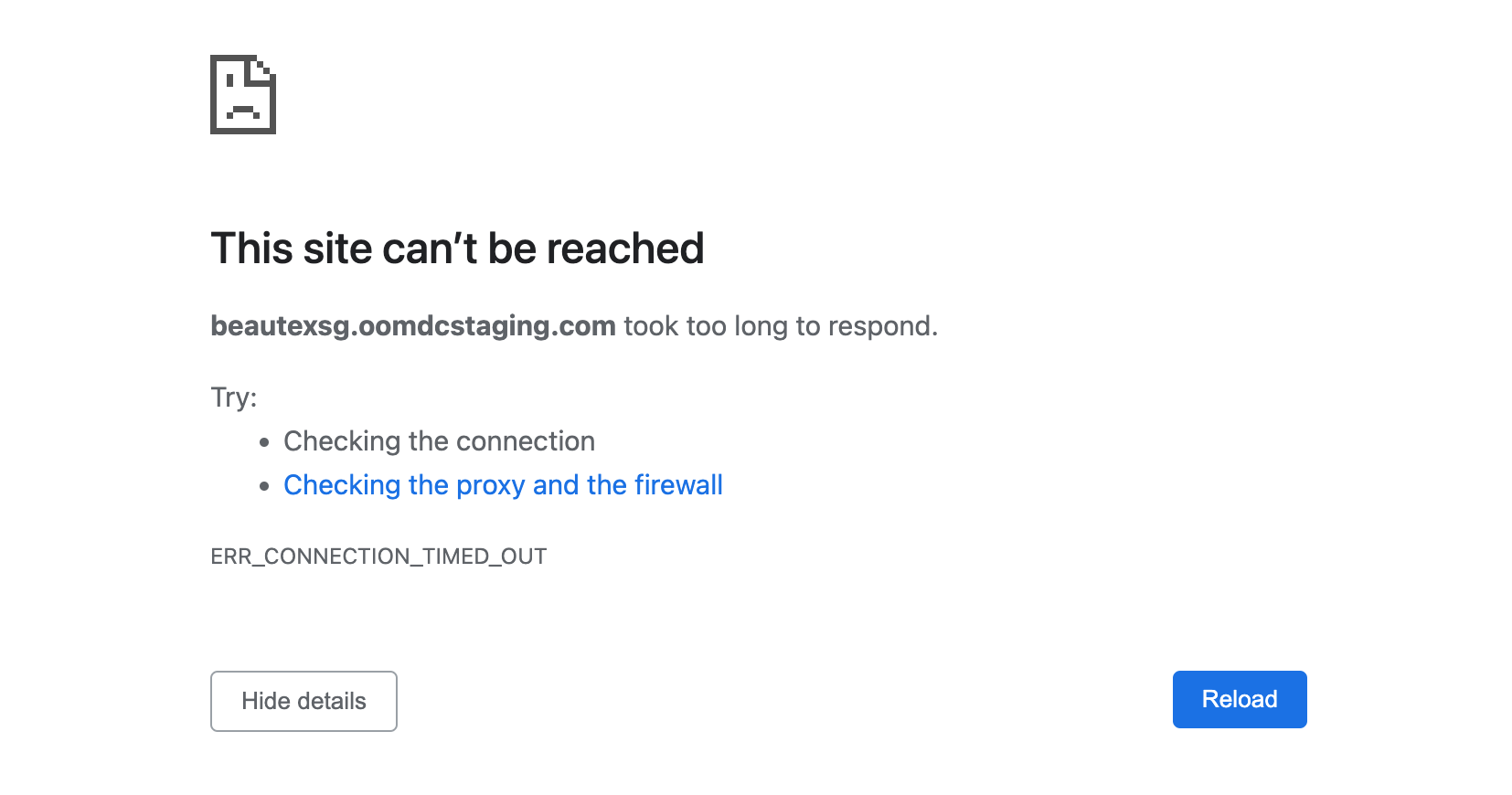This screenshot has width=1512, height=795.
Task: Click the ERR_CONNECTION_TIMED_OUT error code
Action: tap(378, 556)
